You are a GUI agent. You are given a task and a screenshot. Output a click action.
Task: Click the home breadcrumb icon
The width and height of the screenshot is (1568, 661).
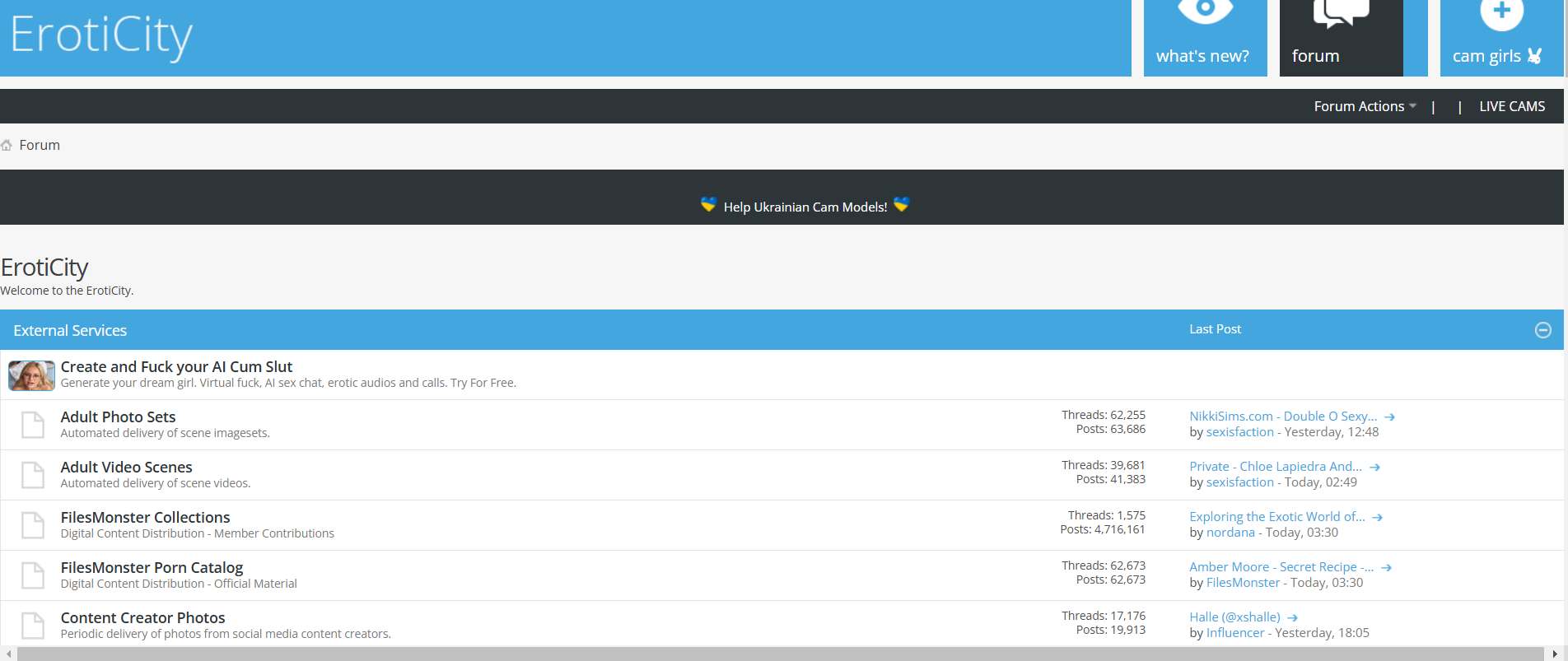(7, 145)
